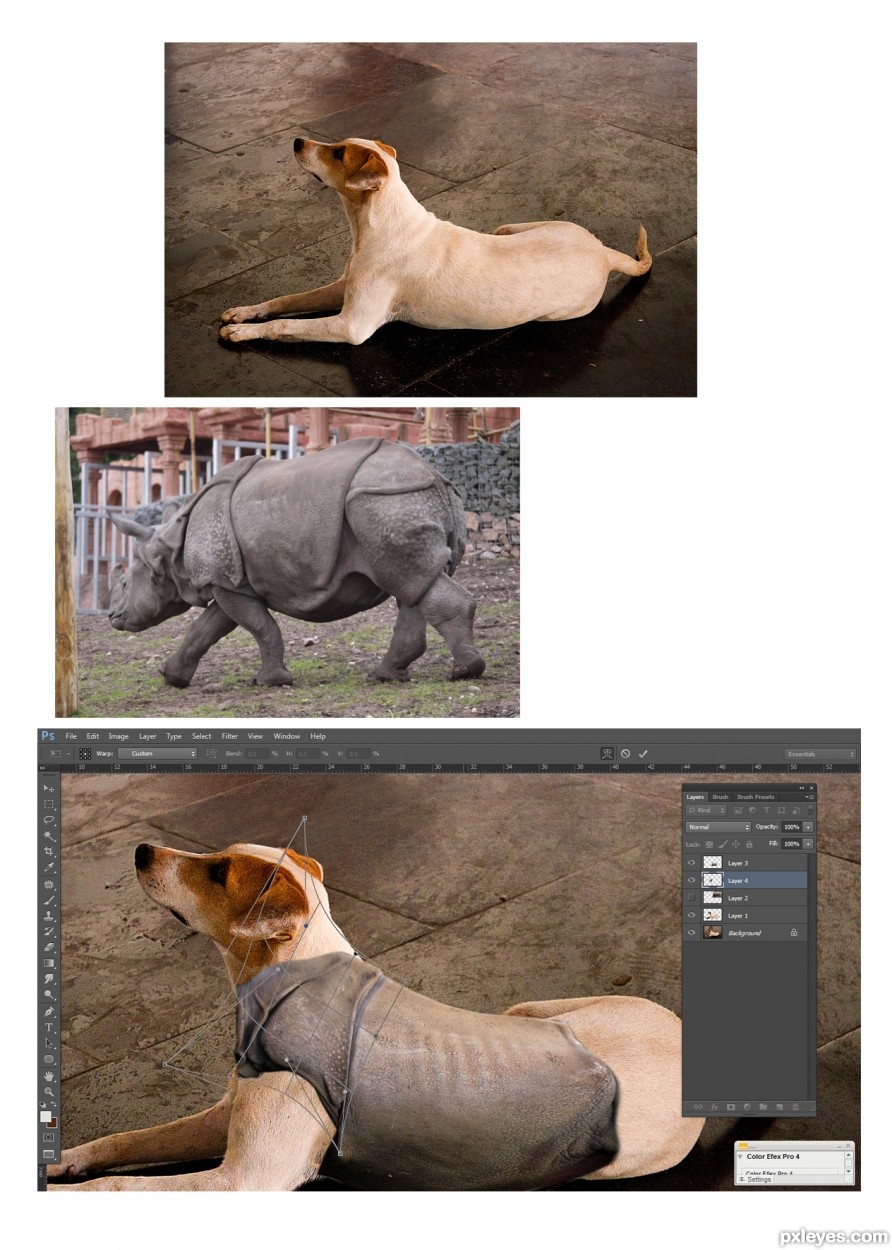Viewport: 892px width, 1250px height.
Task: Switch to the Brush tab
Action: pyautogui.click(x=720, y=797)
